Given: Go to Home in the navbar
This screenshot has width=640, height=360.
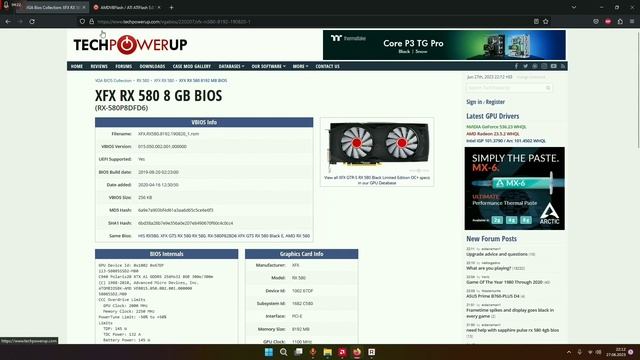Looking at the screenshot, I should 76,66.
